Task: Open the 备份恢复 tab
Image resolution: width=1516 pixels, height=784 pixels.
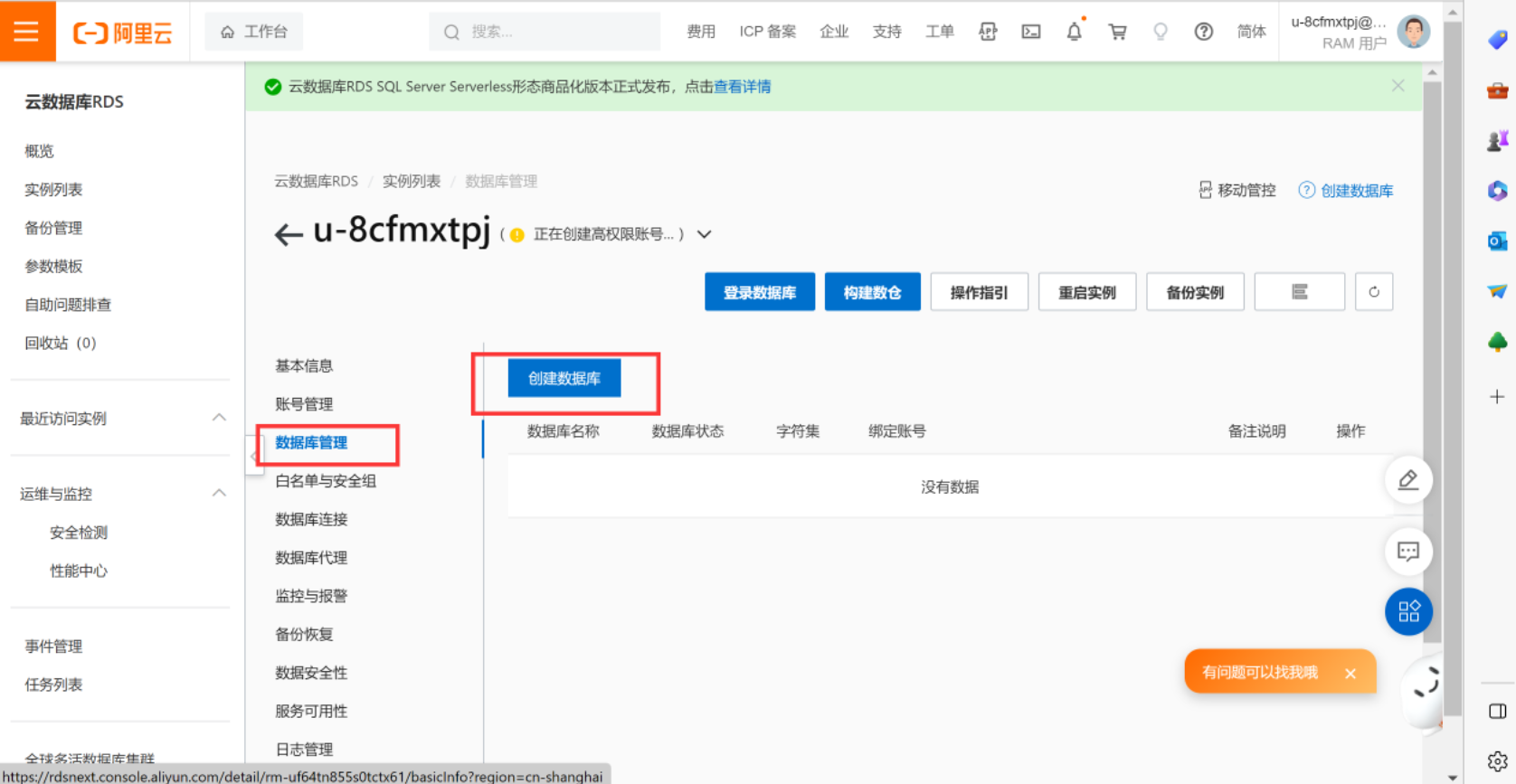Action: point(304,635)
